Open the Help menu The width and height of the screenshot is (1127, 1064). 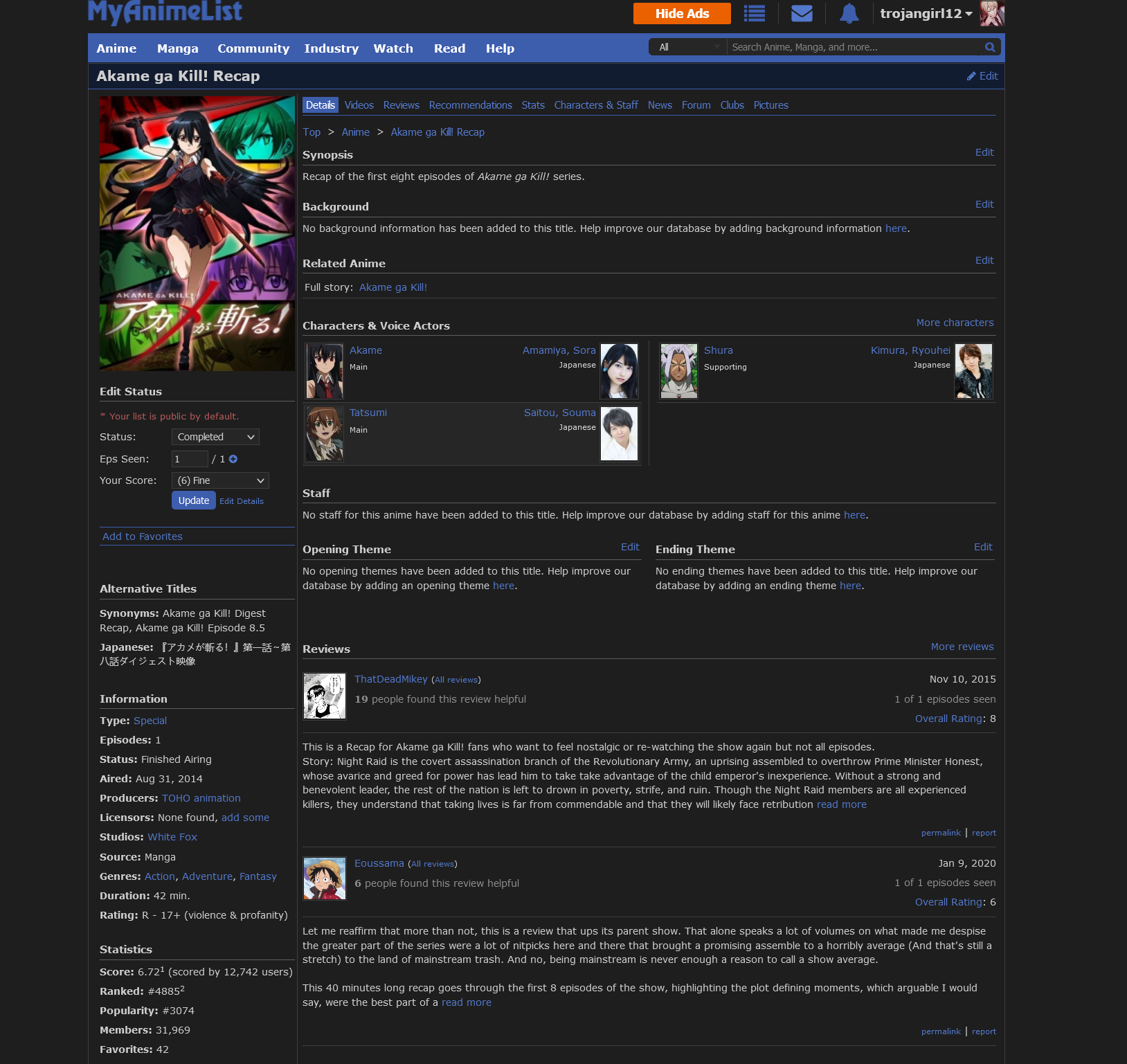[x=500, y=48]
